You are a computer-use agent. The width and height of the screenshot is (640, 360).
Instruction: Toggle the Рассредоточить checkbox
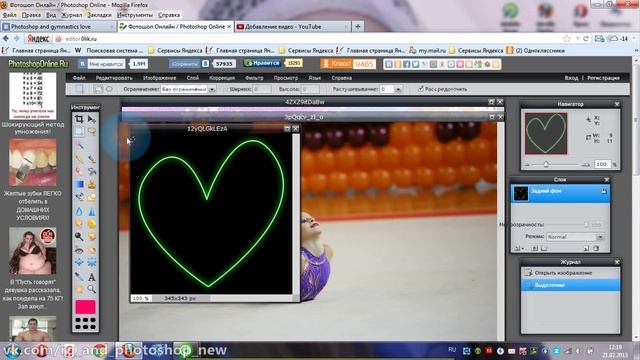[420, 89]
